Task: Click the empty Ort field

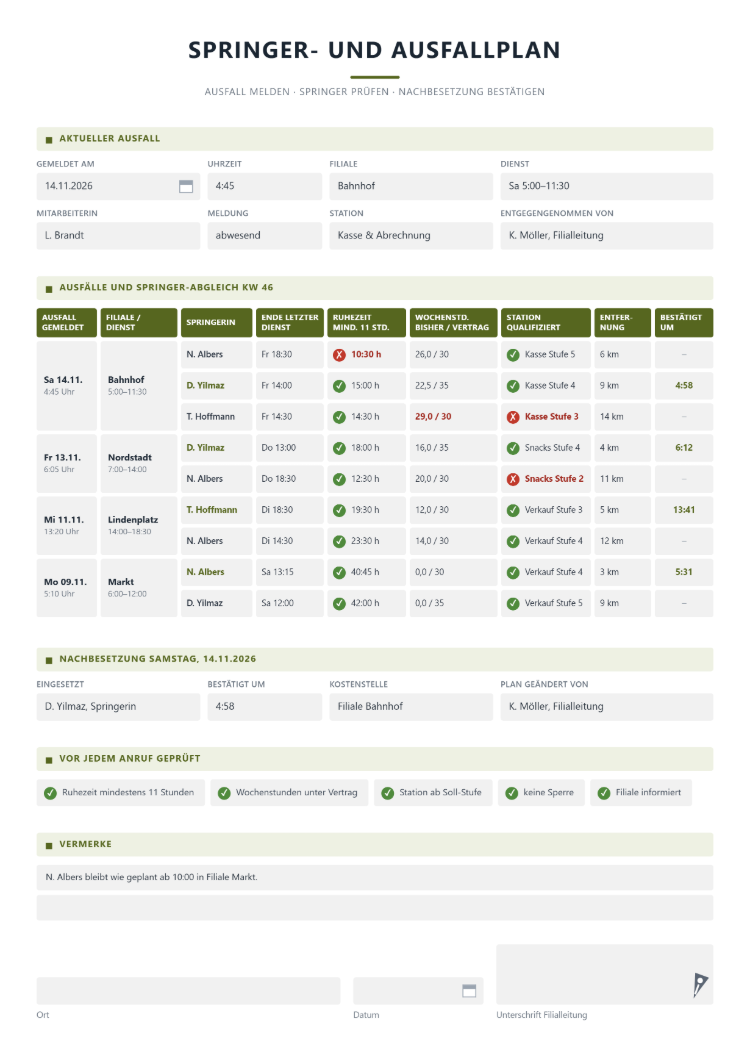Action: click(188, 991)
